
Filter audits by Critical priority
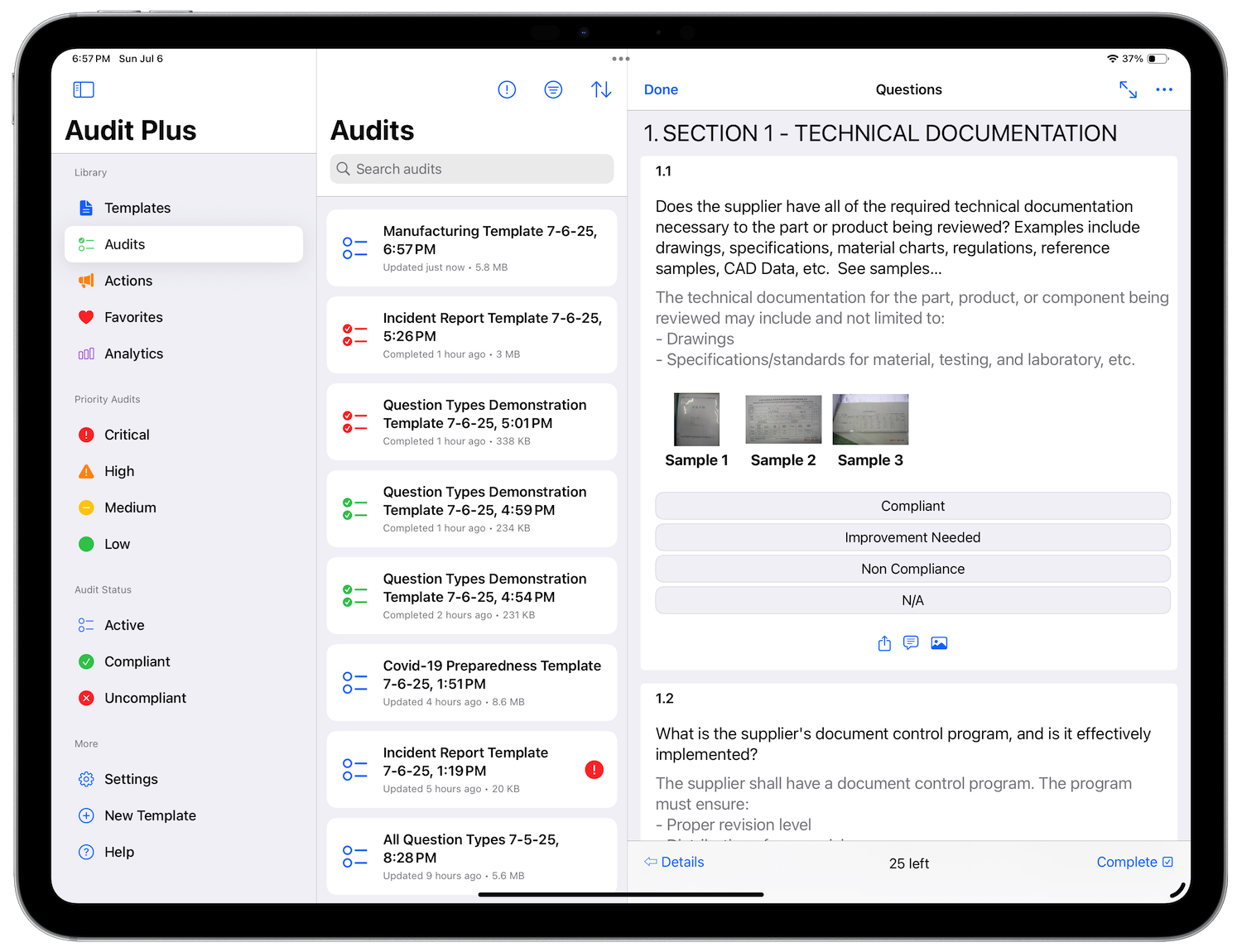[184, 435]
